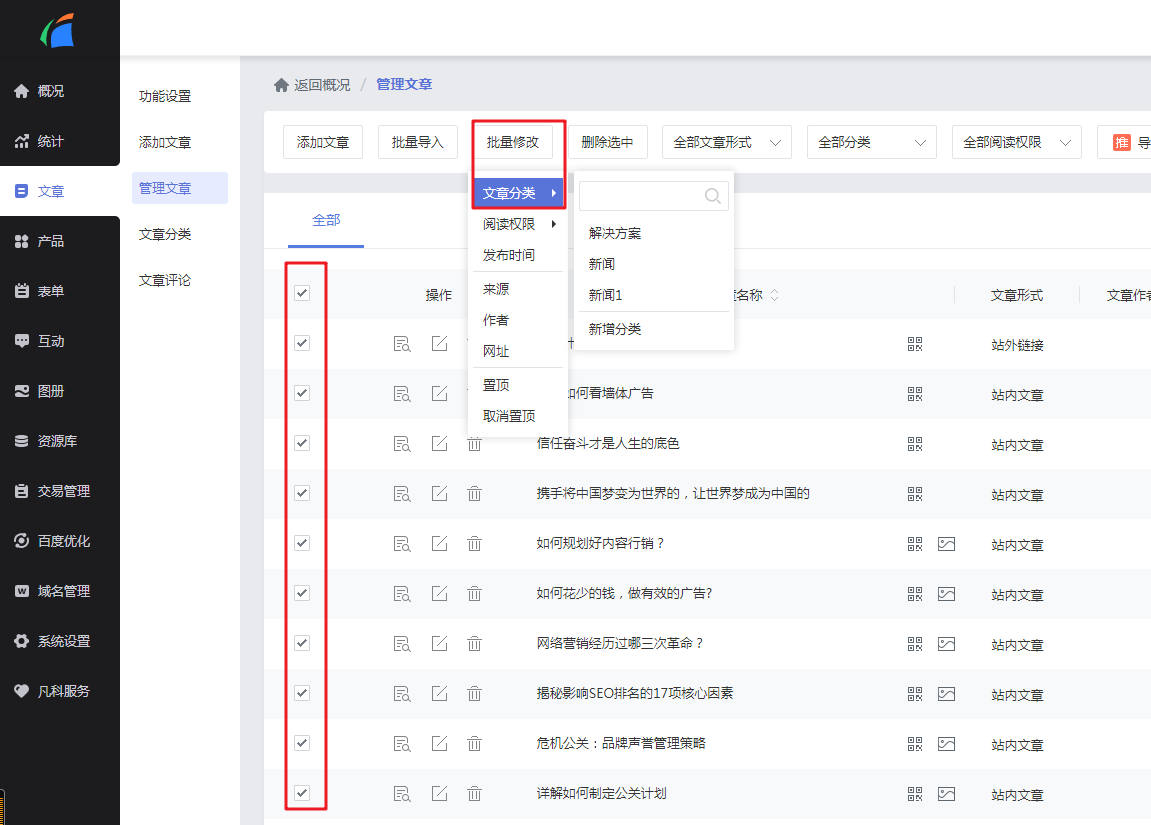The image size is (1151, 825).
Task: Open the 全部分类 dropdown
Action: coord(871,142)
